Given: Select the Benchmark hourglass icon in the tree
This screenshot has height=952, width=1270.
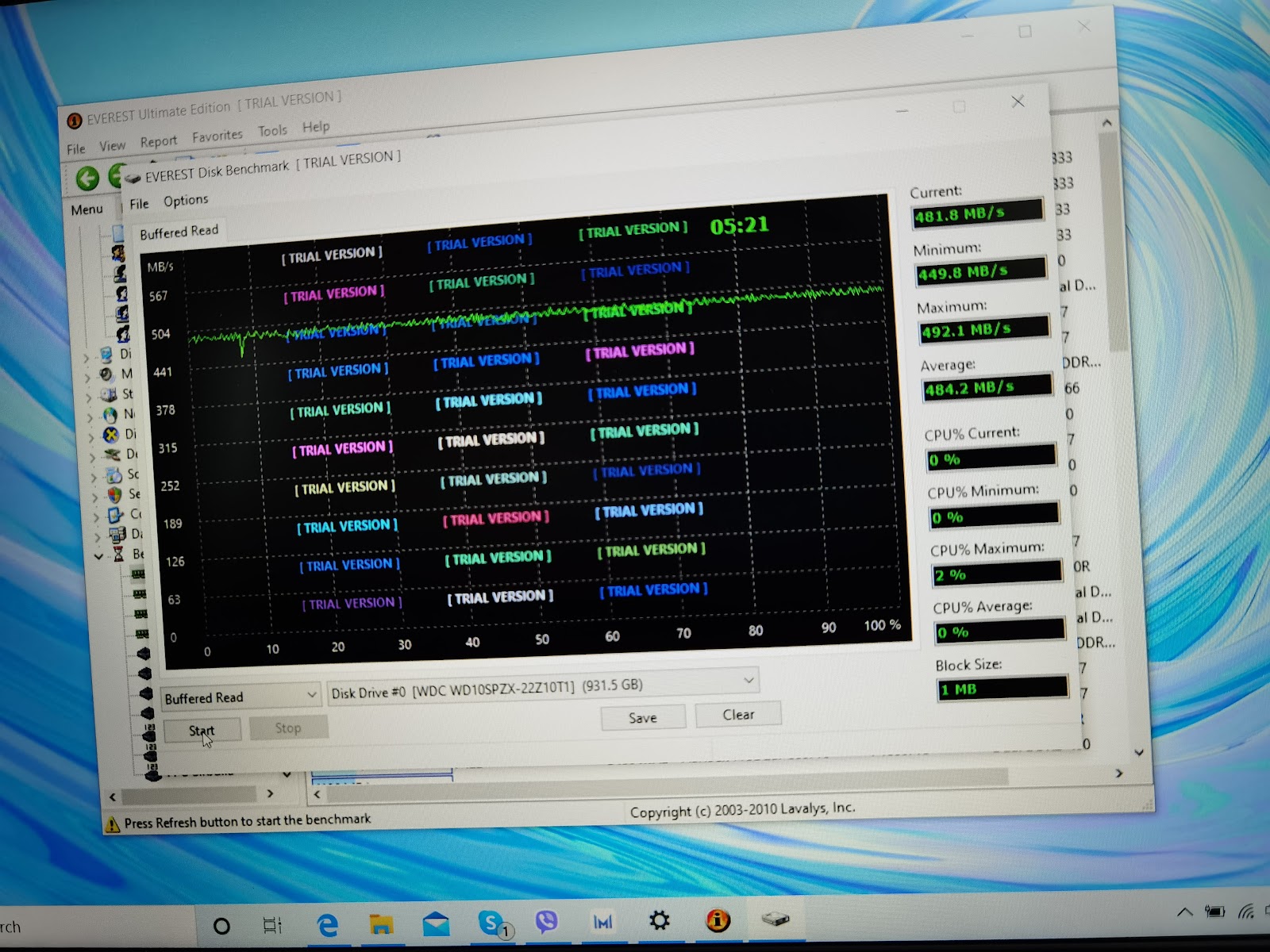Looking at the screenshot, I should (x=118, y=554).
